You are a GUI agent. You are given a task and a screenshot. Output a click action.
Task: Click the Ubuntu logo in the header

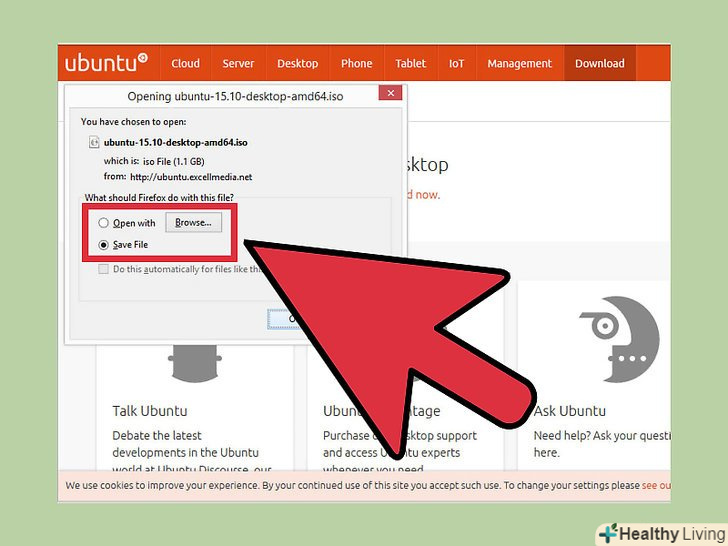[x=106, y=63]
